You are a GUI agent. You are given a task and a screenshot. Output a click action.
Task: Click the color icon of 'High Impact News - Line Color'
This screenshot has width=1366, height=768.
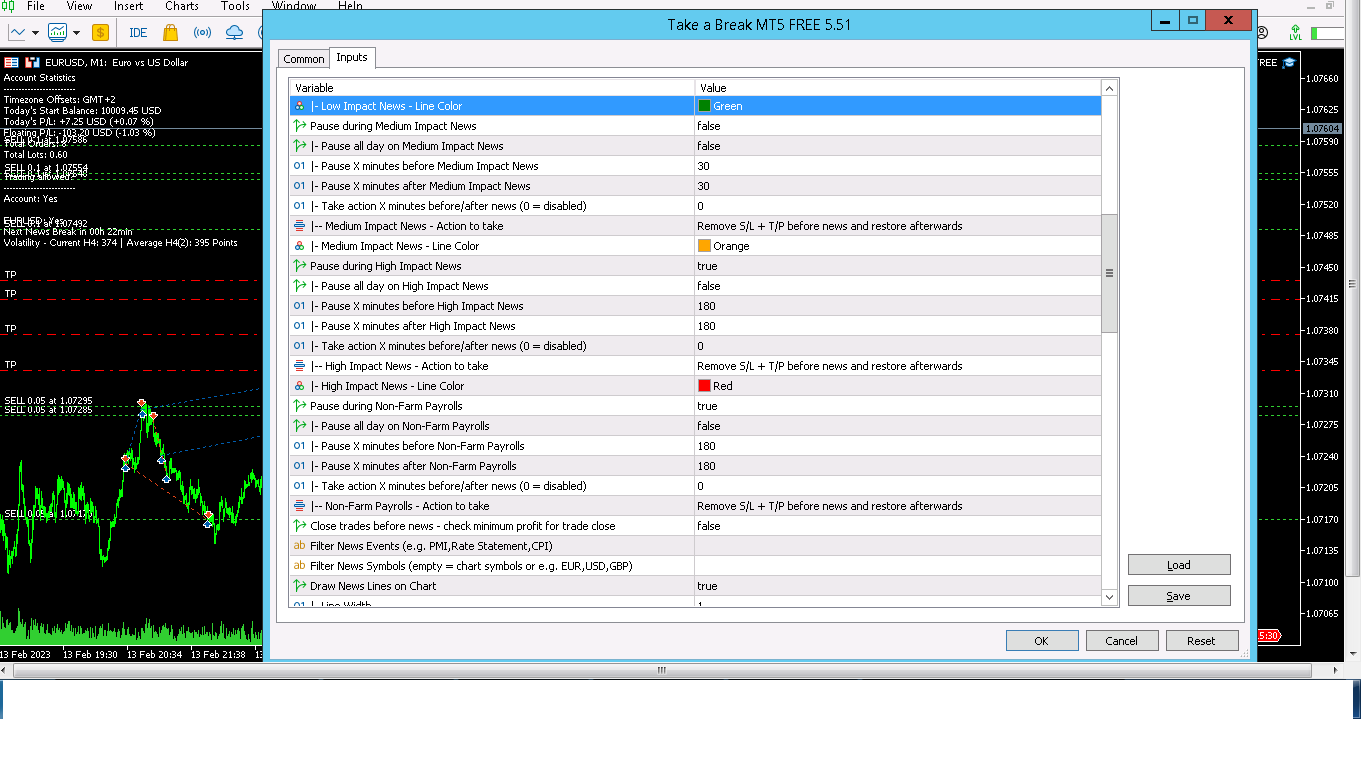coord(300,386)
